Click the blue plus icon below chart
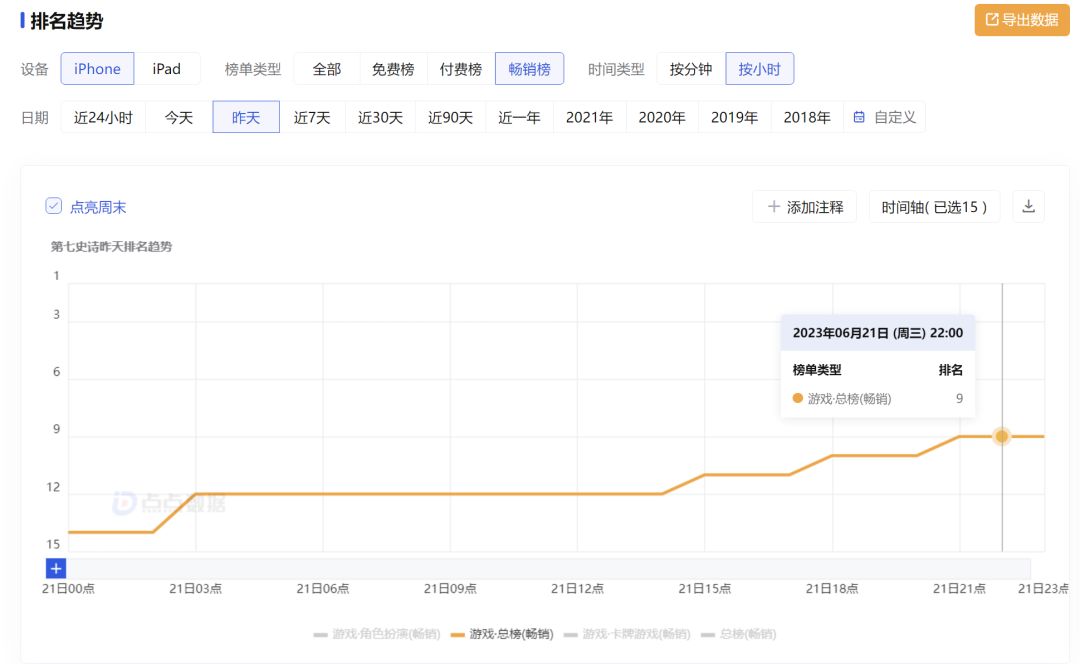The image size is (1080, 664). tap(56, 568)
